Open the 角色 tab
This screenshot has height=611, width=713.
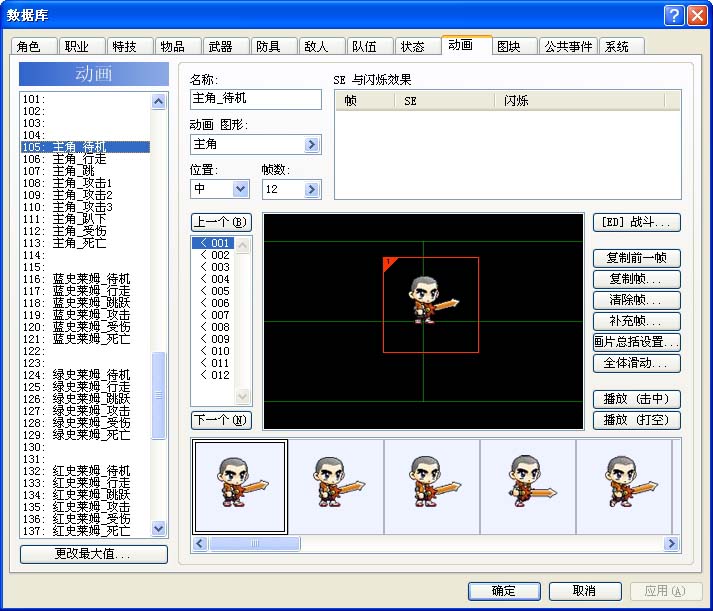coord(34,46)
